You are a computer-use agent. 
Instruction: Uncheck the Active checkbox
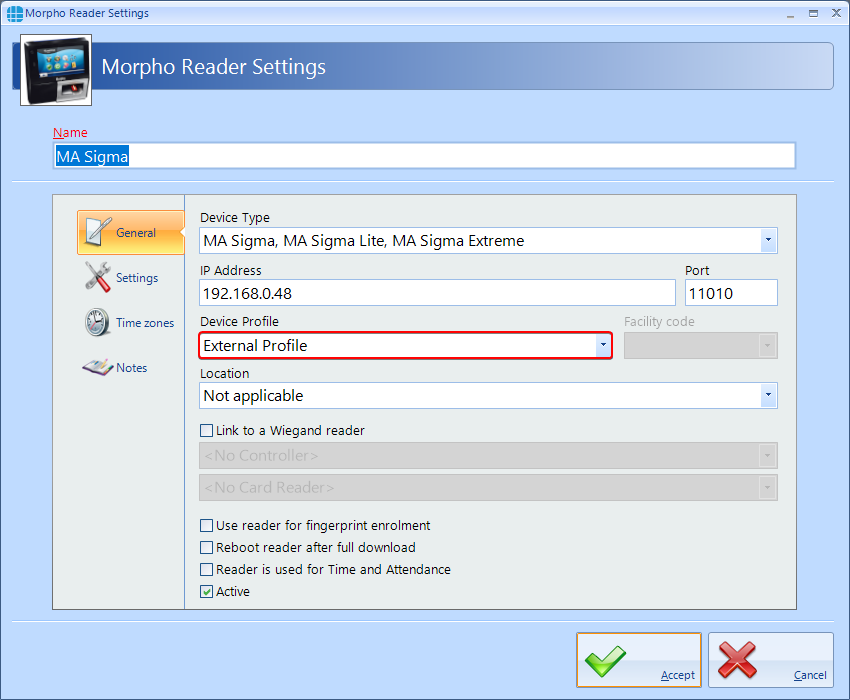click(x=207, y=592)
